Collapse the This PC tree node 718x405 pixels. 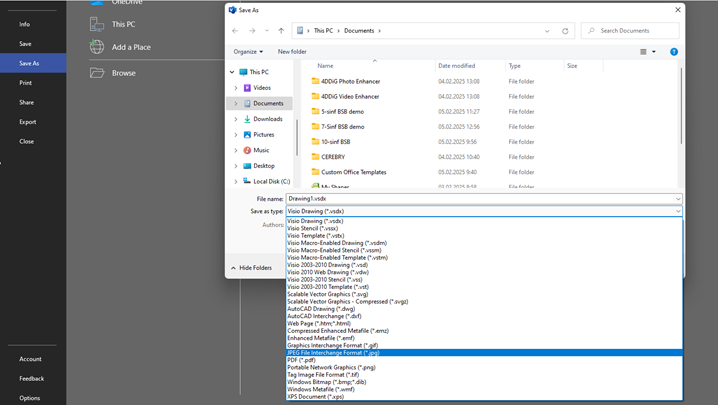click(232, 72)
